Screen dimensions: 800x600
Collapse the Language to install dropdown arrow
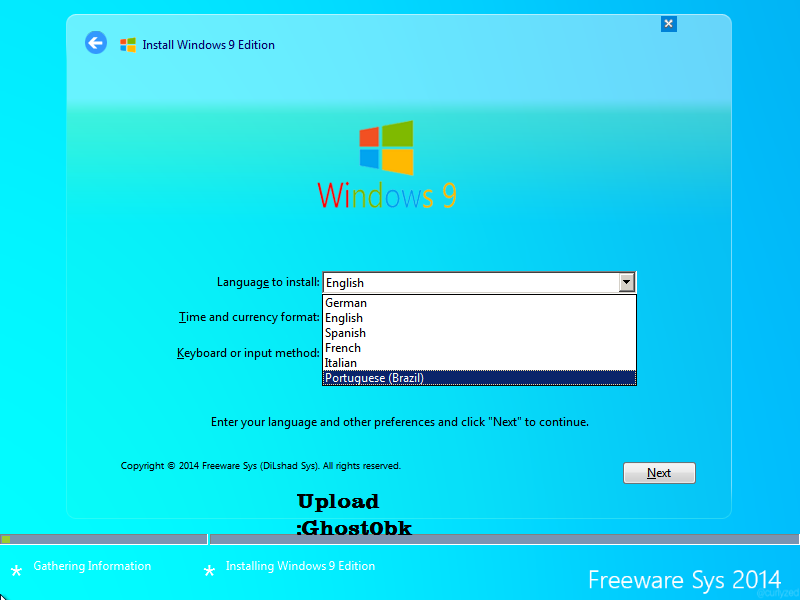tap(626, 282)
